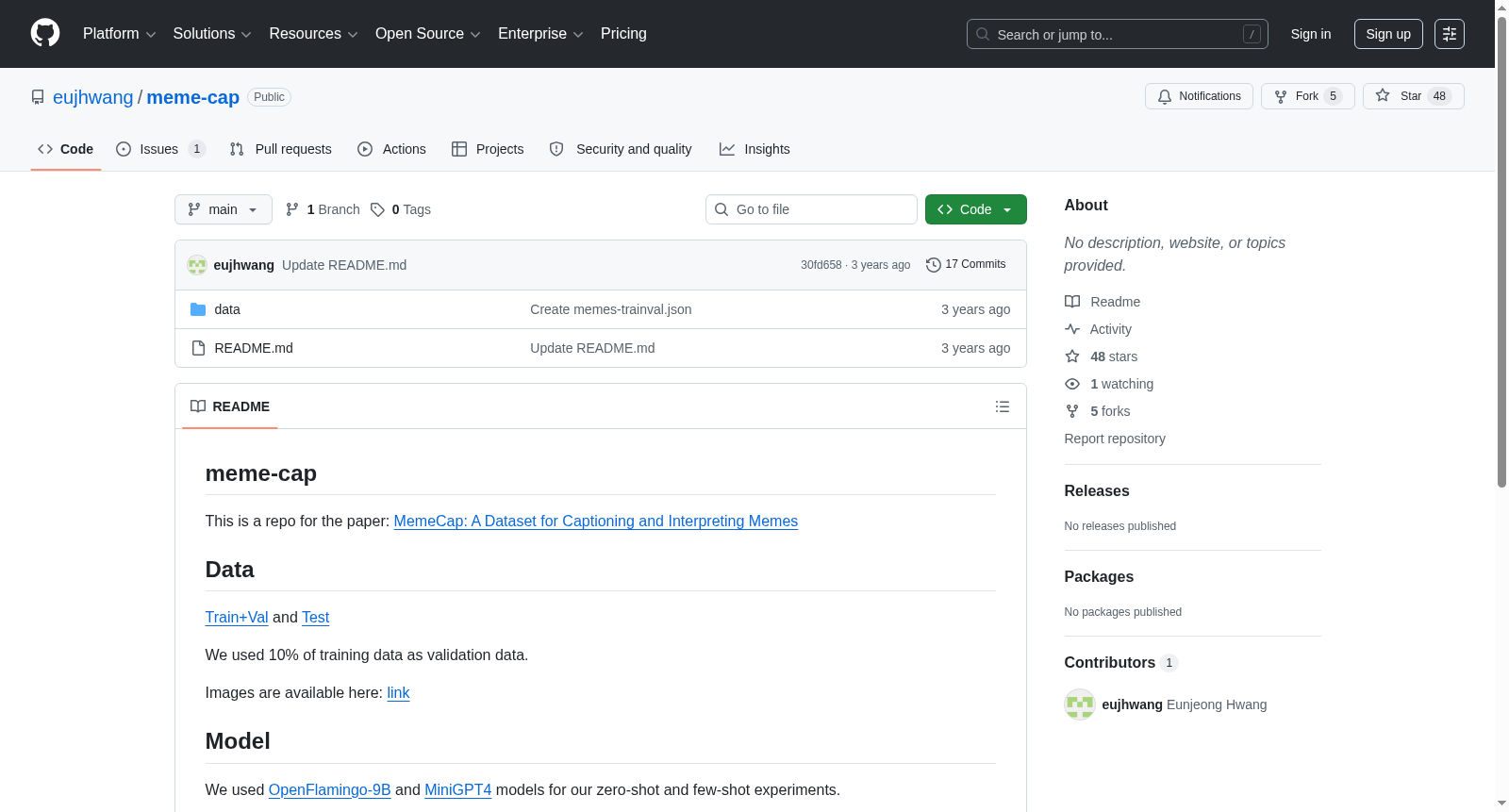Click the branch icon beside 1 Branch
Screen dimensions: 1509x812
point(292,209)
